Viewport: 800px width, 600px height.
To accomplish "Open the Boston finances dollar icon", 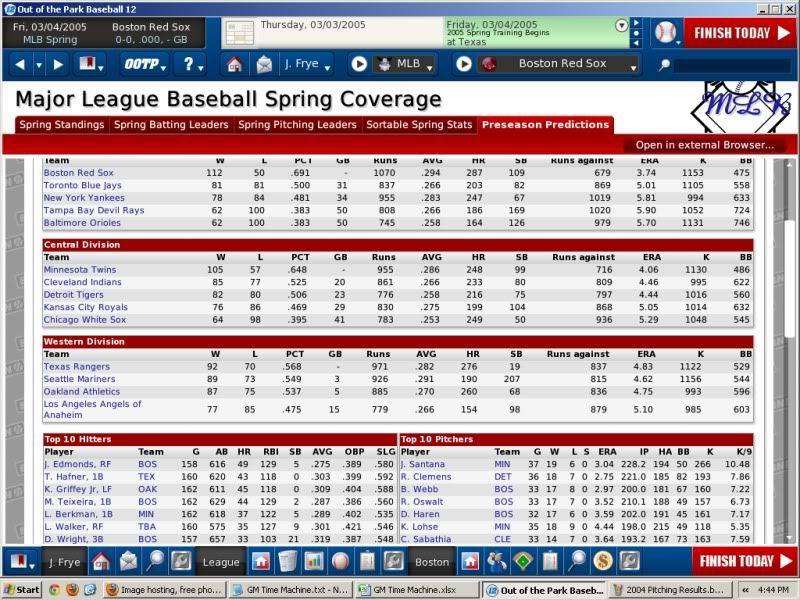I will 600,563.
